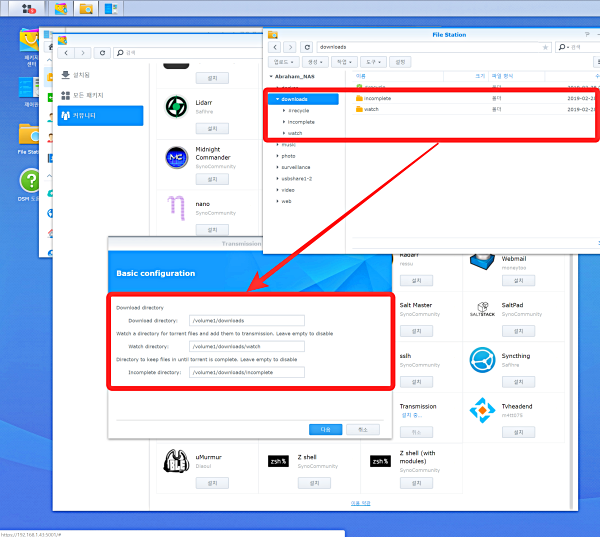
Task: Select the incomplete folder row in file list
Action: pos(474,98)
